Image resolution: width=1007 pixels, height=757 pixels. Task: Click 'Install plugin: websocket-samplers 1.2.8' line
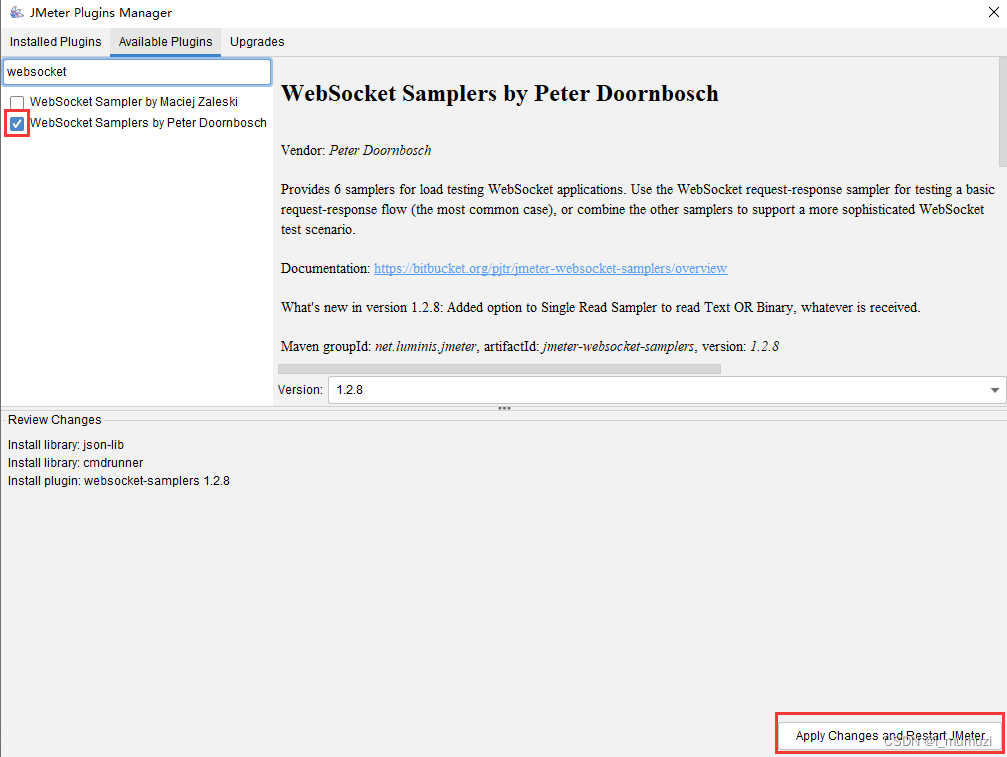tap(118, 481)
